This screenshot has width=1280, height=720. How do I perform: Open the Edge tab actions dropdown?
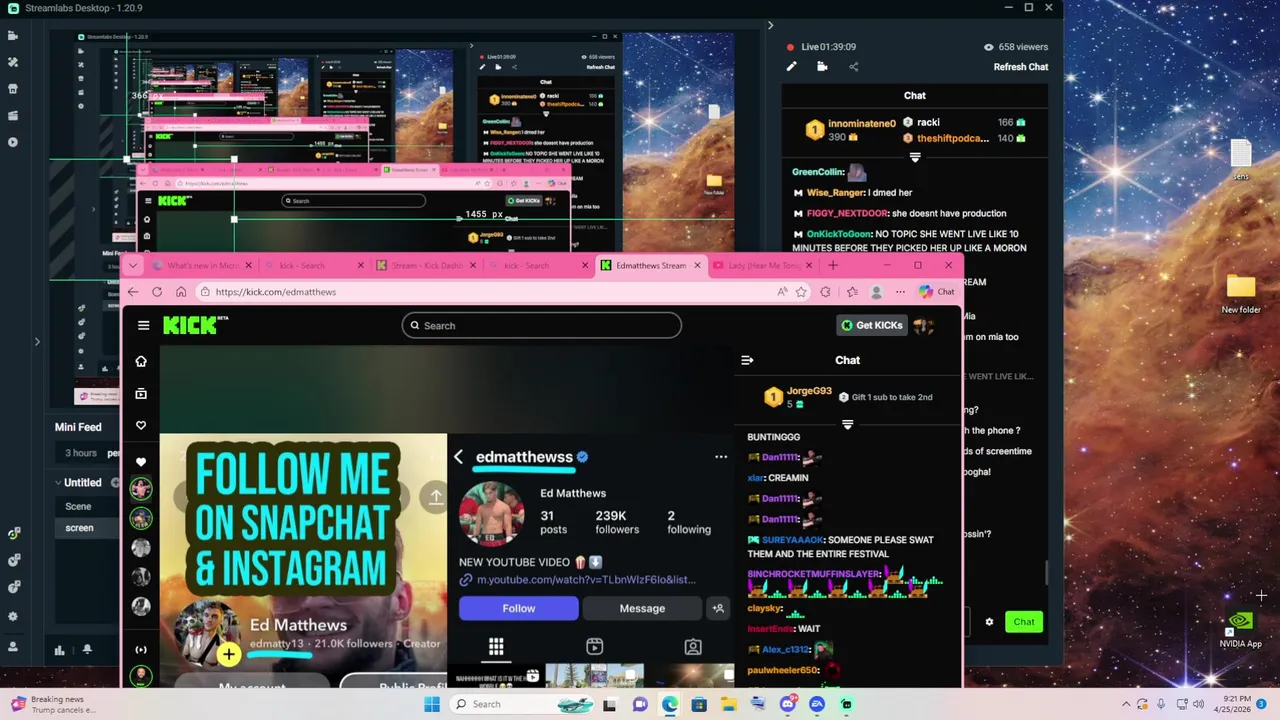click(x=133, y=265)
